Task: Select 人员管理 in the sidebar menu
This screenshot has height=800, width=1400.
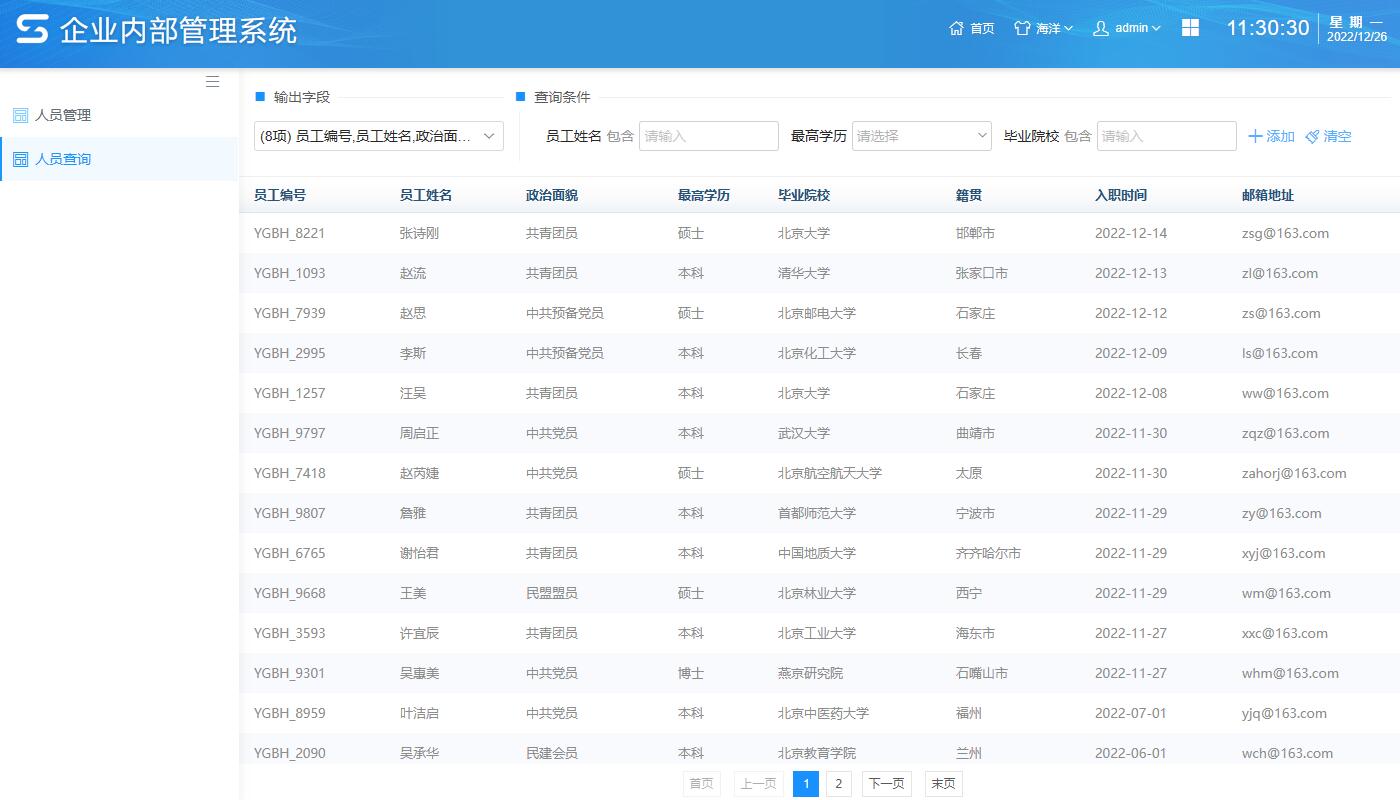Action: tap(63, 114)
